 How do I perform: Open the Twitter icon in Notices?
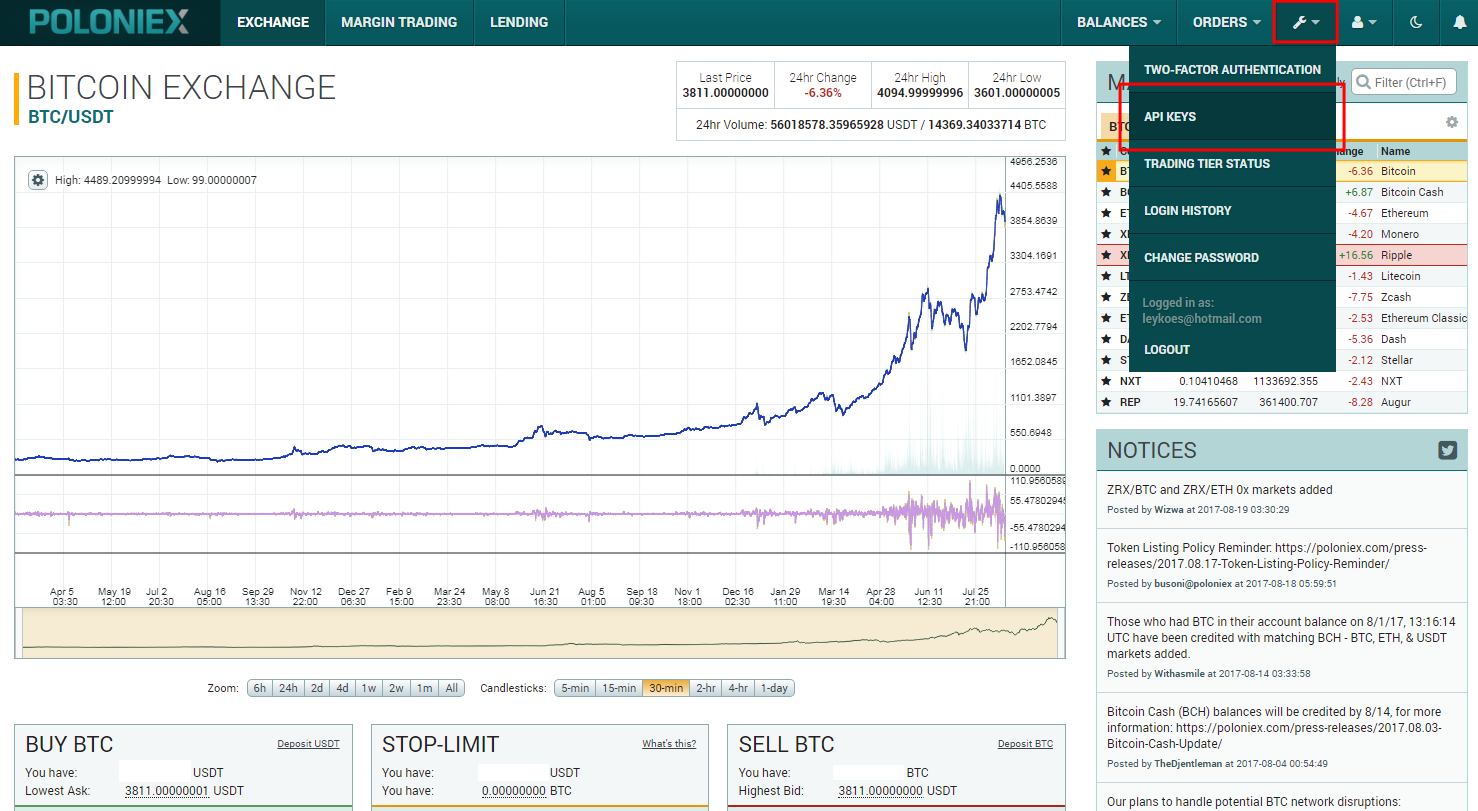1447,450
